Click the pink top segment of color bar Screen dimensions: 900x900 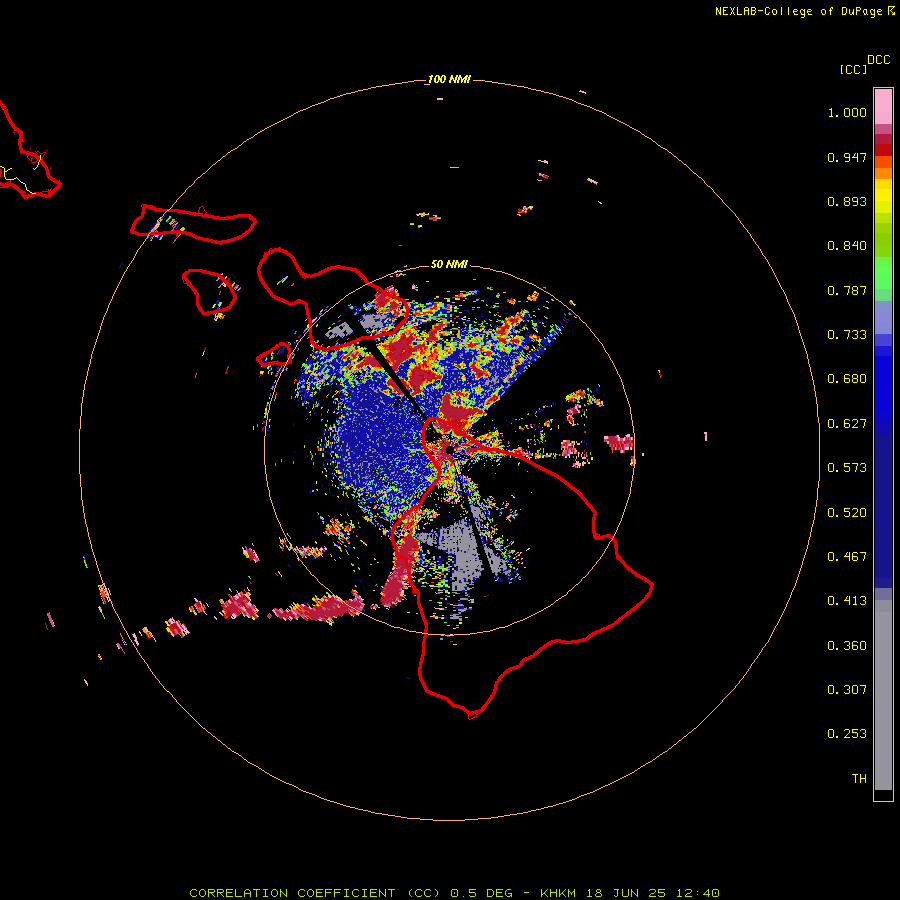[883, 106]
